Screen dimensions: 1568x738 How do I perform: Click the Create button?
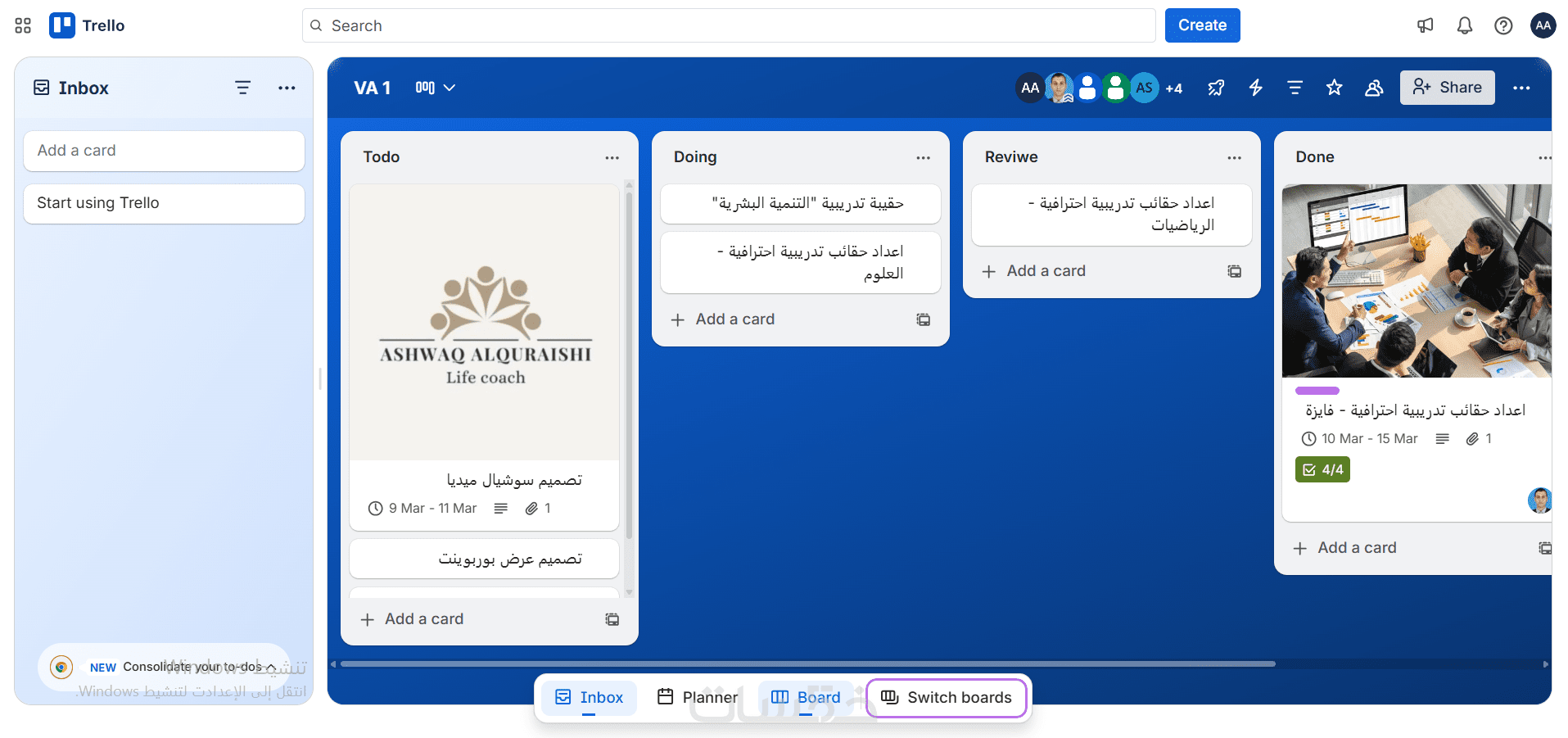point(1202,25)
